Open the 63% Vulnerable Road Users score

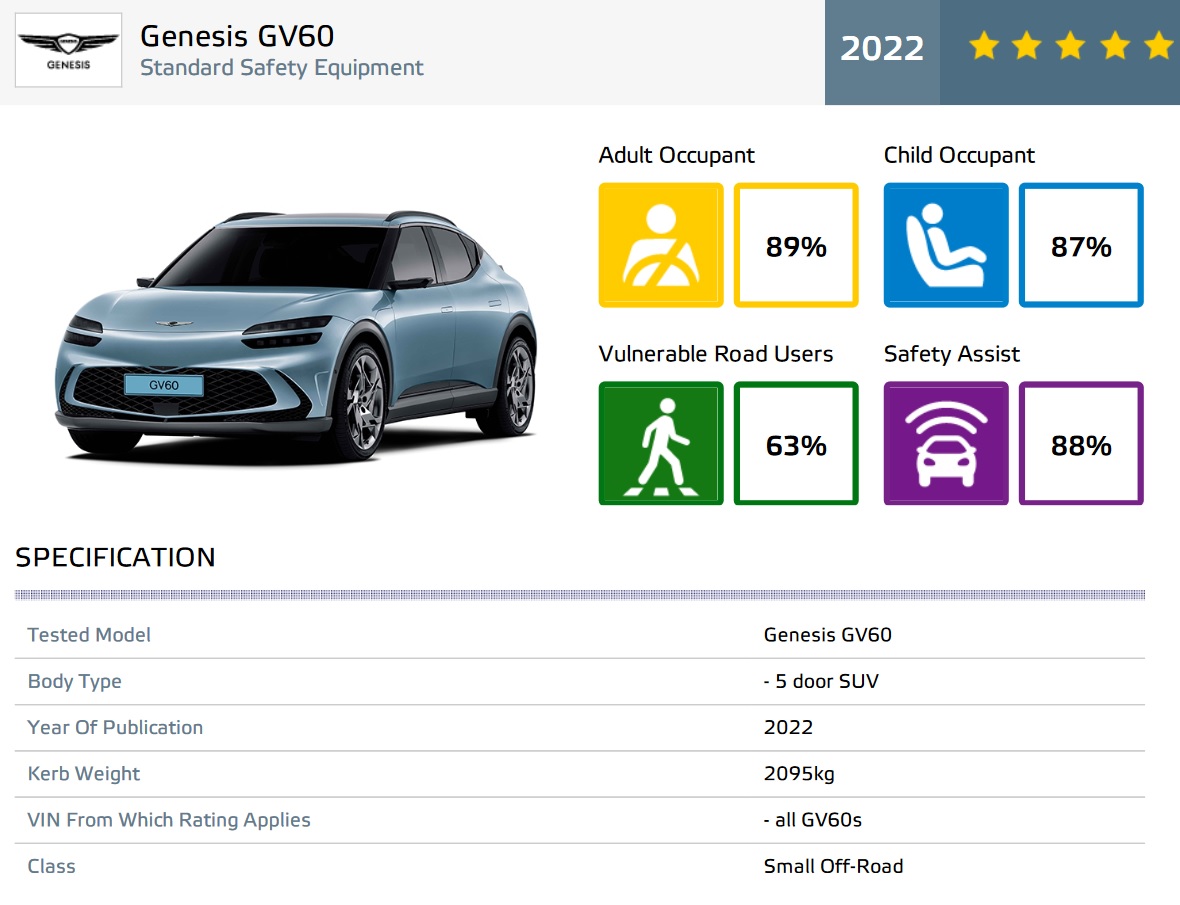[796, 444]
